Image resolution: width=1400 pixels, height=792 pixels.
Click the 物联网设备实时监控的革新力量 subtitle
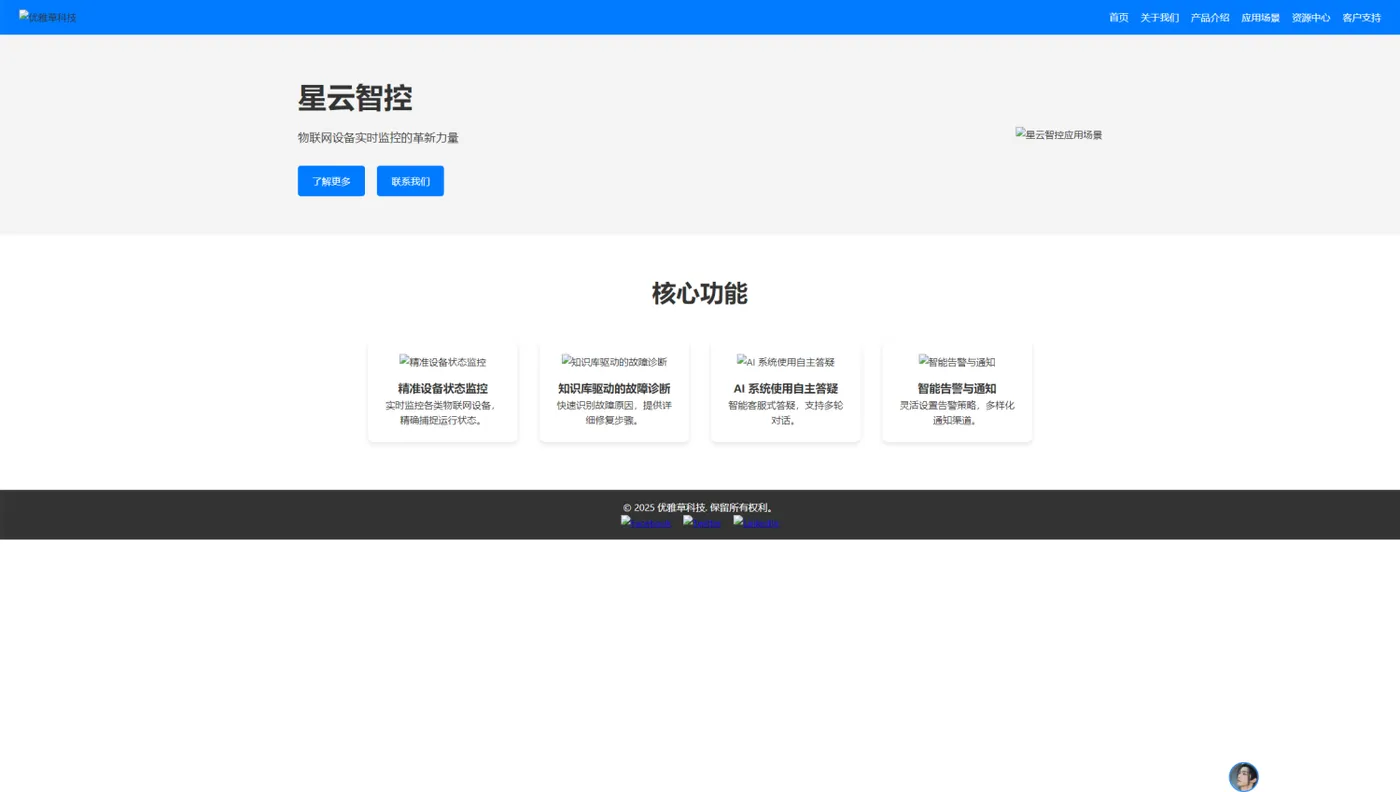(378, 138)
